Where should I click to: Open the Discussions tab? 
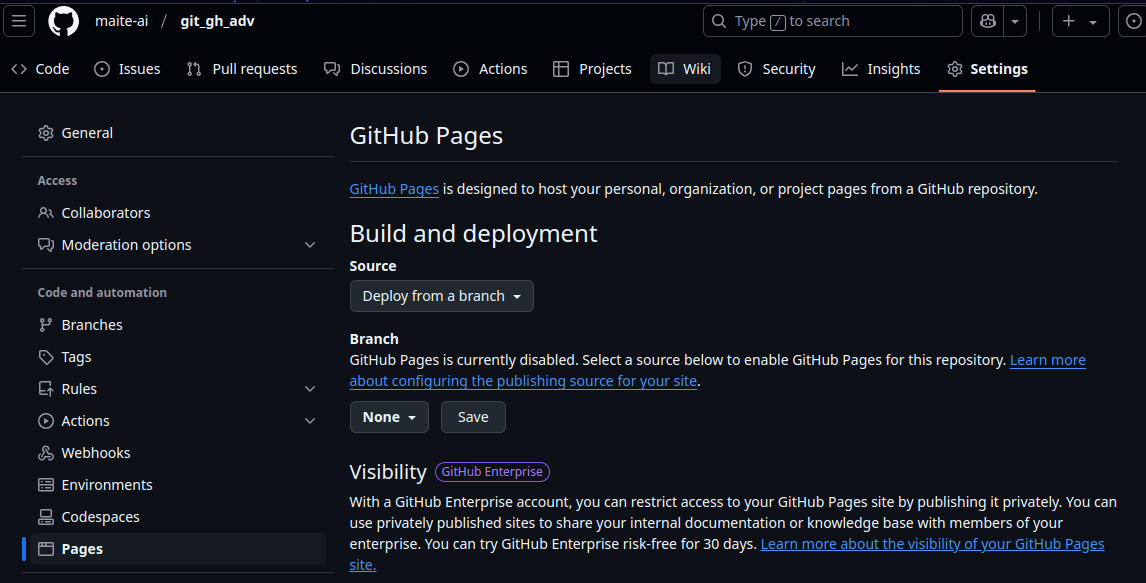pos(376,69)
